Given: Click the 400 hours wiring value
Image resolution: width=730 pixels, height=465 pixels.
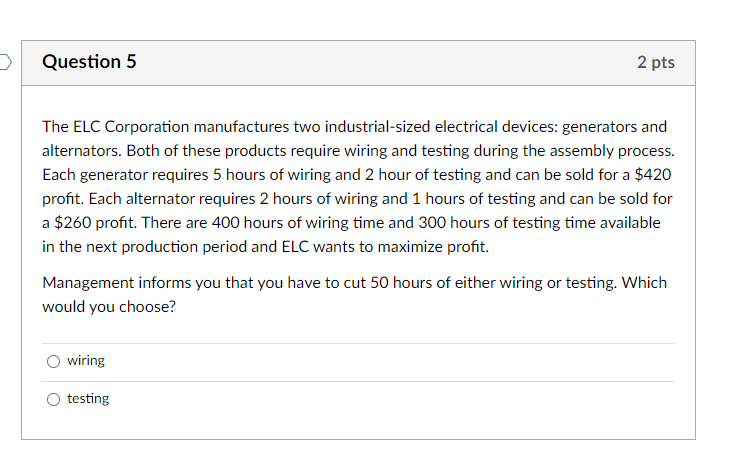Looking at the screenshot, I should [225, 222].
